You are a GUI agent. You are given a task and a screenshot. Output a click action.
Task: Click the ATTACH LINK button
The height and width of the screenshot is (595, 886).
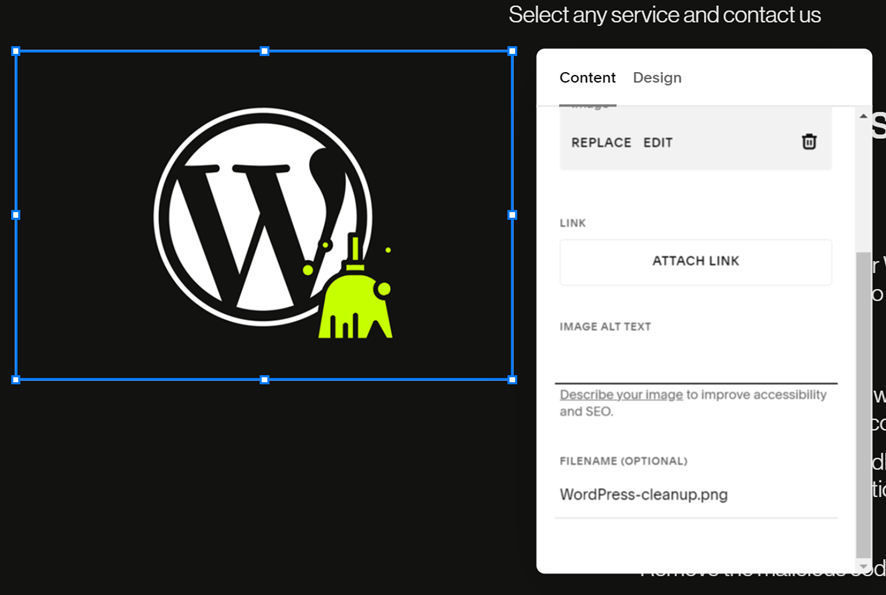tap(696, 262)
